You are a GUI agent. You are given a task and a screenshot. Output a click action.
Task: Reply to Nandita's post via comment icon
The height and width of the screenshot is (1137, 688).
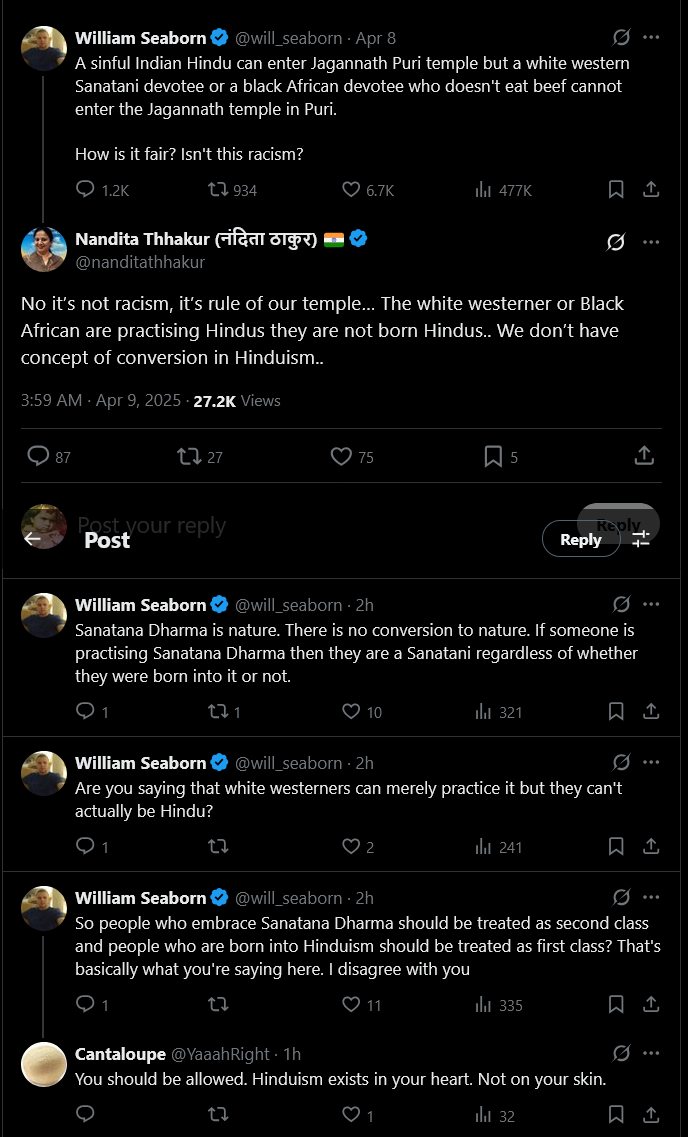38,456
